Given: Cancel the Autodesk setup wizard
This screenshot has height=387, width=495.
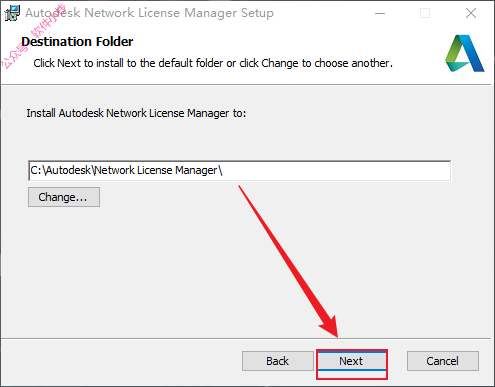Looking at the screenshot, I should click(x=443, y=361).
